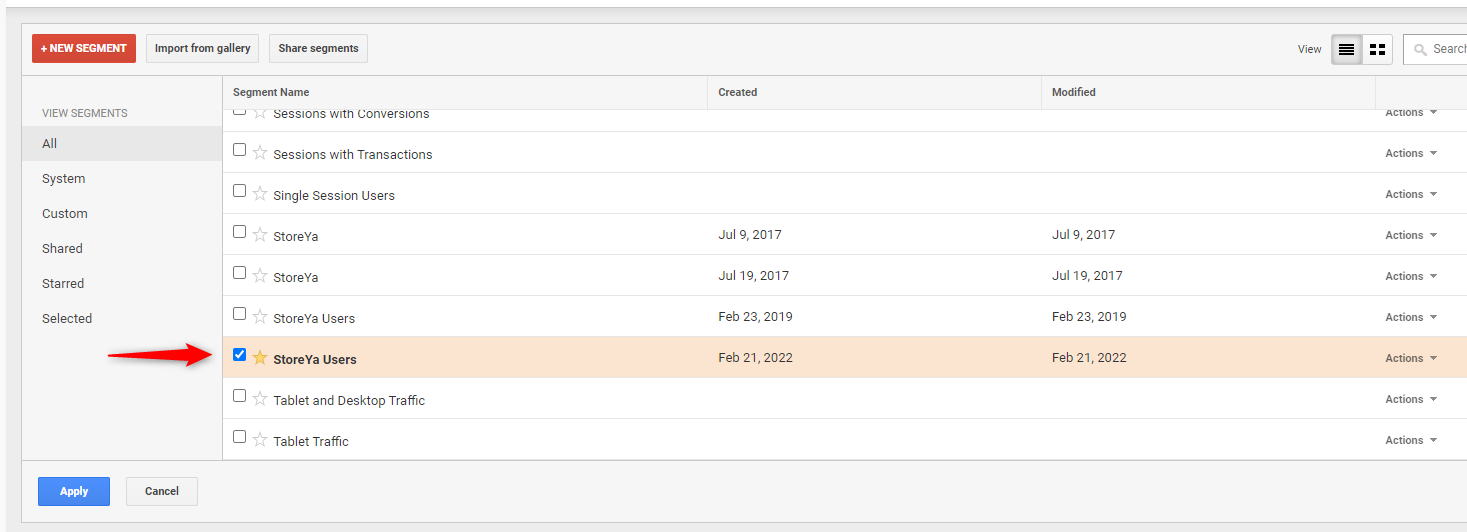1467x532 pixels.
Task: Star the Tablet and Desktop Traffic segment
Action: (x=260, y=399)
